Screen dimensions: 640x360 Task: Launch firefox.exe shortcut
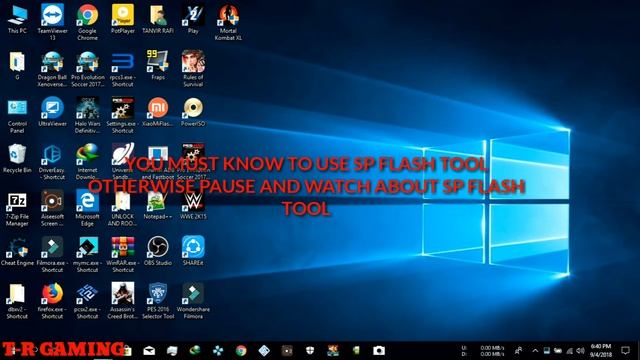52,301
